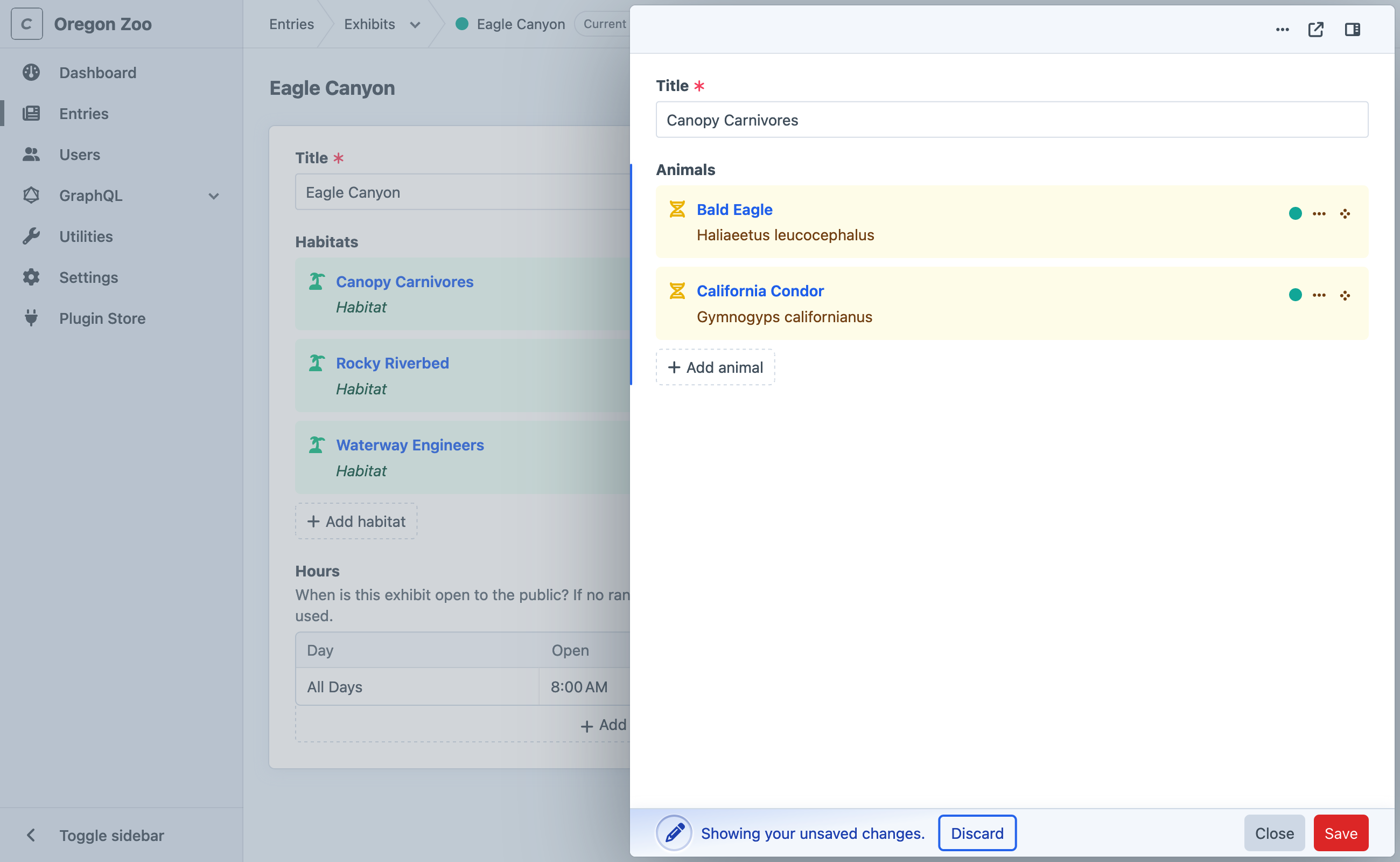Click the pencil unsaved-changes icon

click(674, 833)
